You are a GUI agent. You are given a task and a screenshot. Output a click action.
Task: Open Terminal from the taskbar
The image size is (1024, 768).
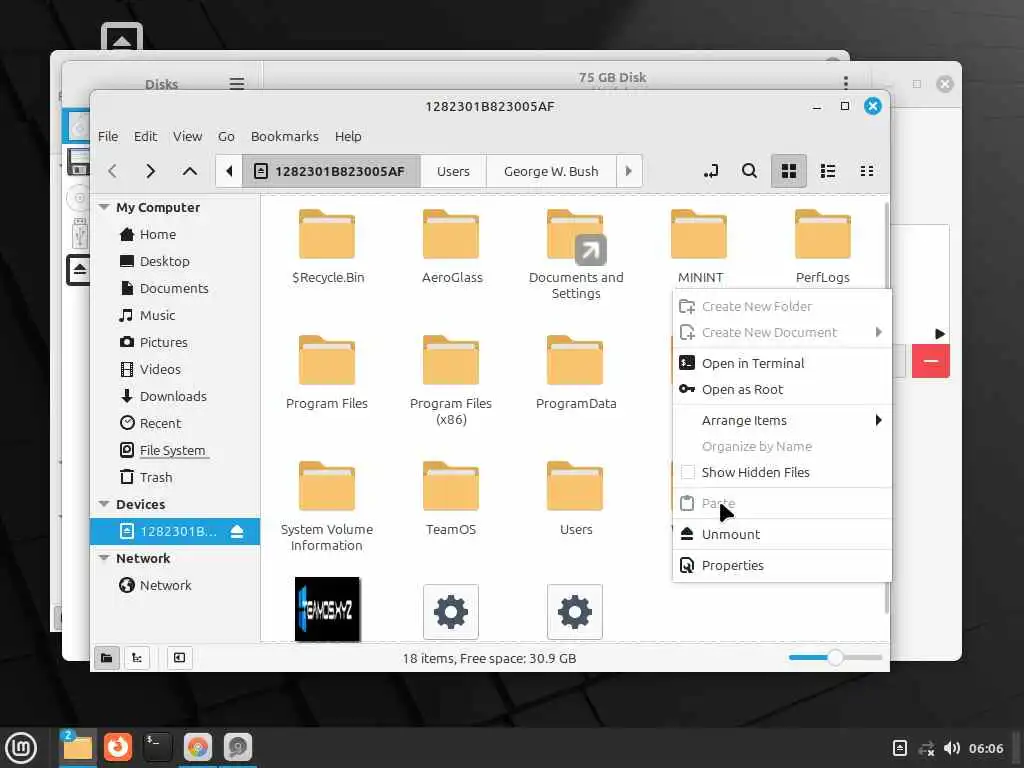pyautogui.click(x=157, y=746)
